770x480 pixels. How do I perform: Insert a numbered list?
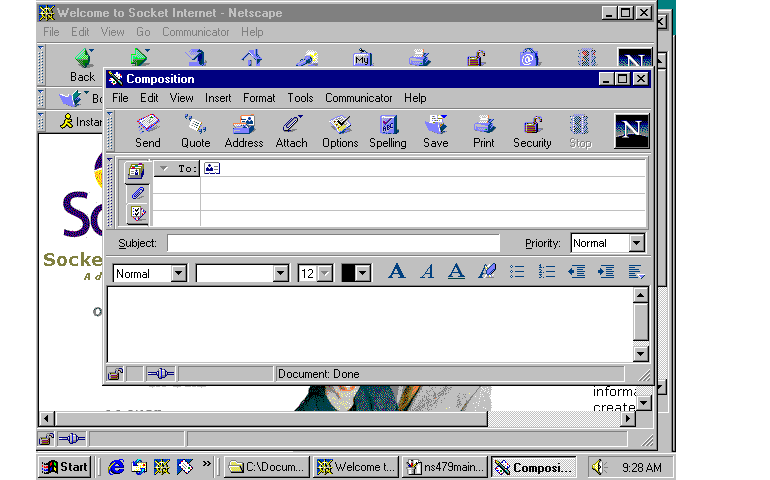pos(547,272)
